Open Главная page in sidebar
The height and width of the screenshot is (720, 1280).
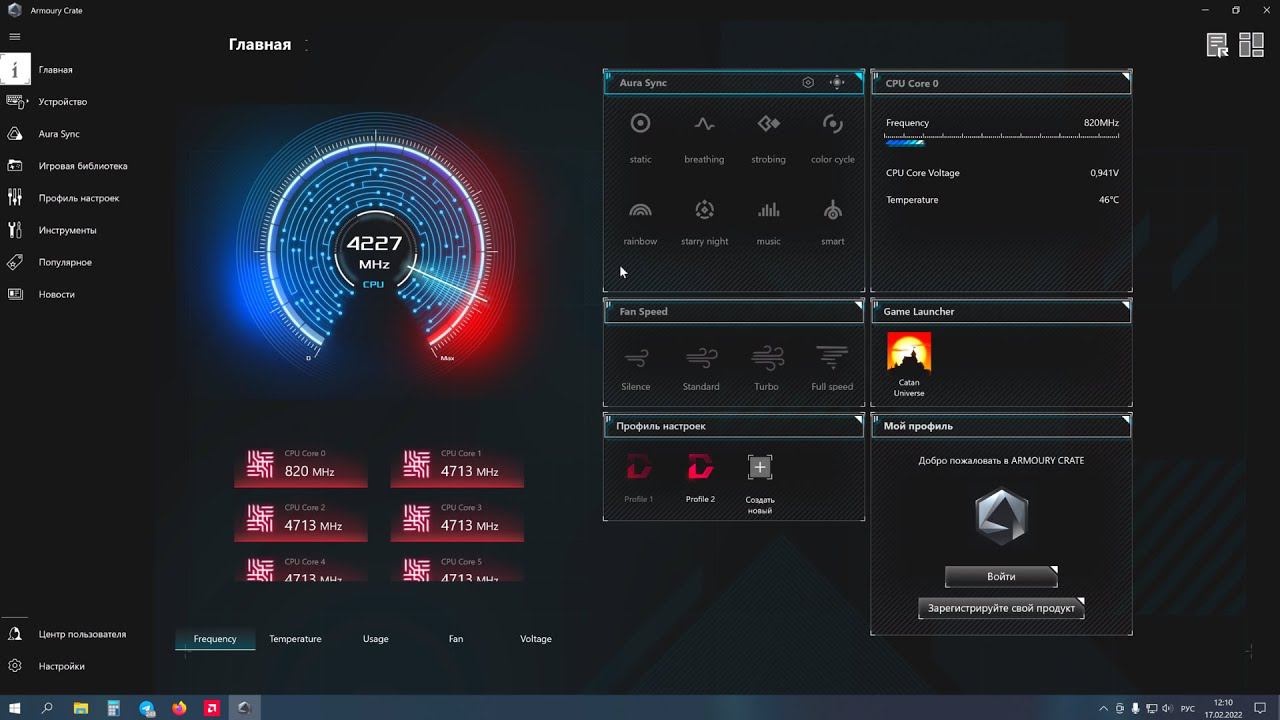pyautogui.click(x=55, y=70)
